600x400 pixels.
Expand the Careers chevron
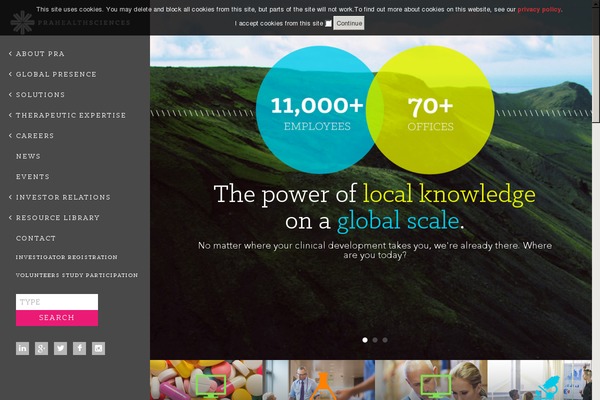(x=10, y=136)
